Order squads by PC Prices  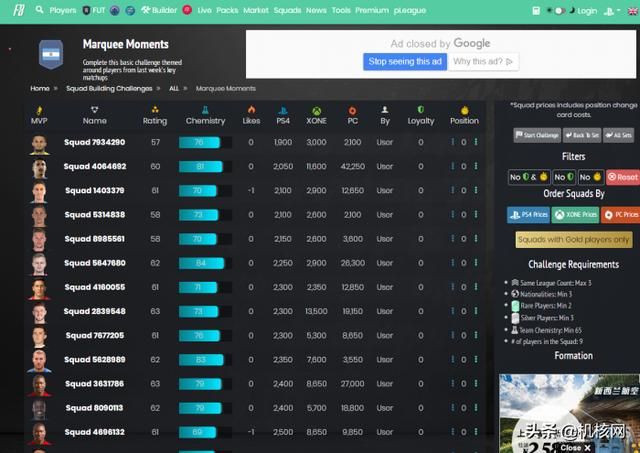(x=620, y=215)
